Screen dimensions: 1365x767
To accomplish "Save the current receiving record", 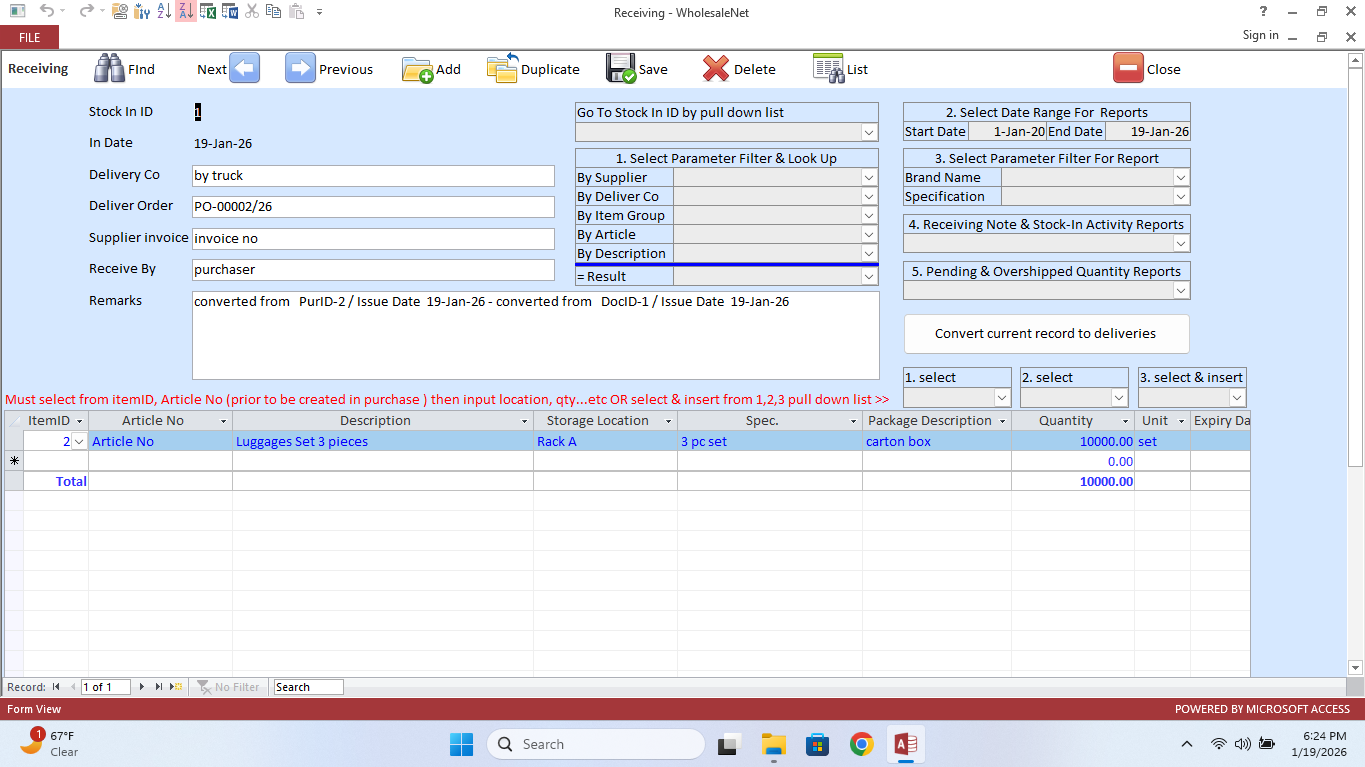I will click(x=638, y=69).
